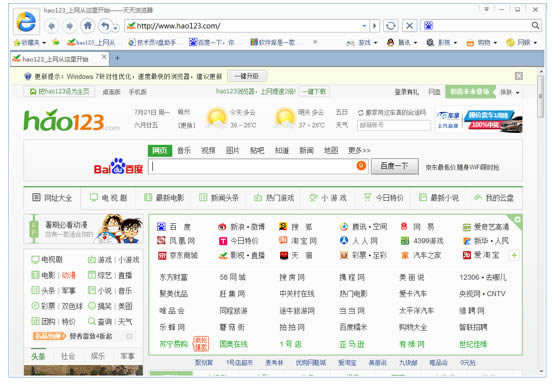Viewport: 560px width, 386px height.
Task: Open the address bar history dropdown arrow
Action: pyautogui.click(x=364, y=26)
